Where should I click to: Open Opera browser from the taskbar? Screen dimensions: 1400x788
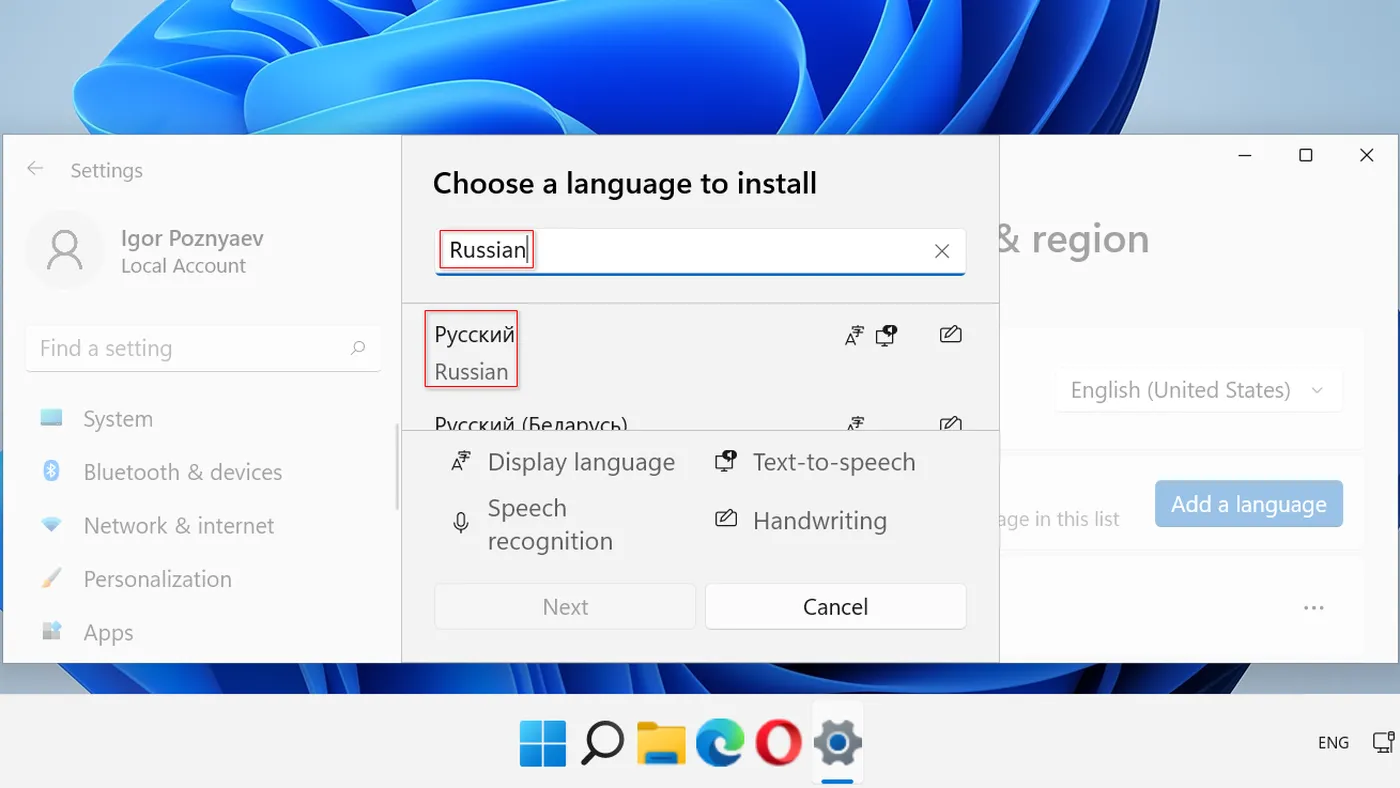point(778,743)
